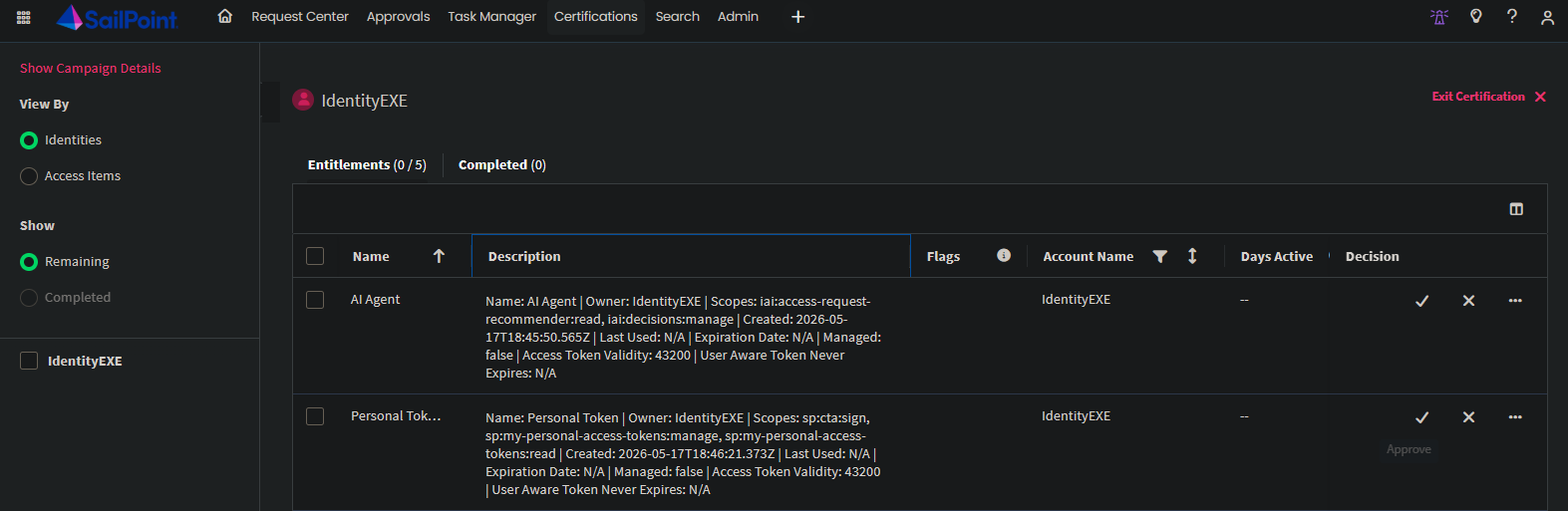
Task: Switch to Entitlements (0 / 5) tab
Action: point(367,165)
